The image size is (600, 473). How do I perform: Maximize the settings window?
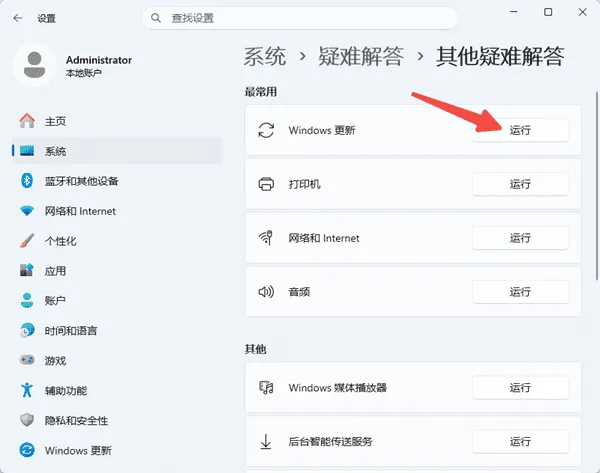548,12
